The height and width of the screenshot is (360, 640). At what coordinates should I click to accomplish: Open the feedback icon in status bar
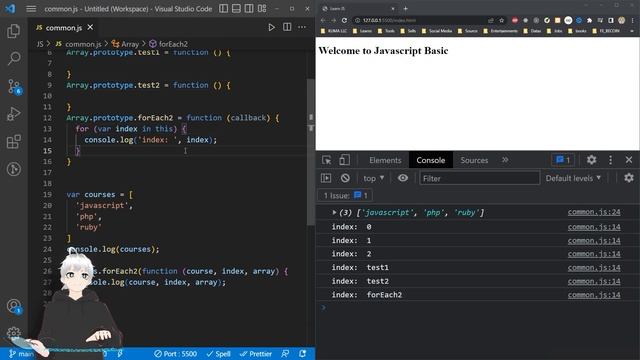pos(285,353)
